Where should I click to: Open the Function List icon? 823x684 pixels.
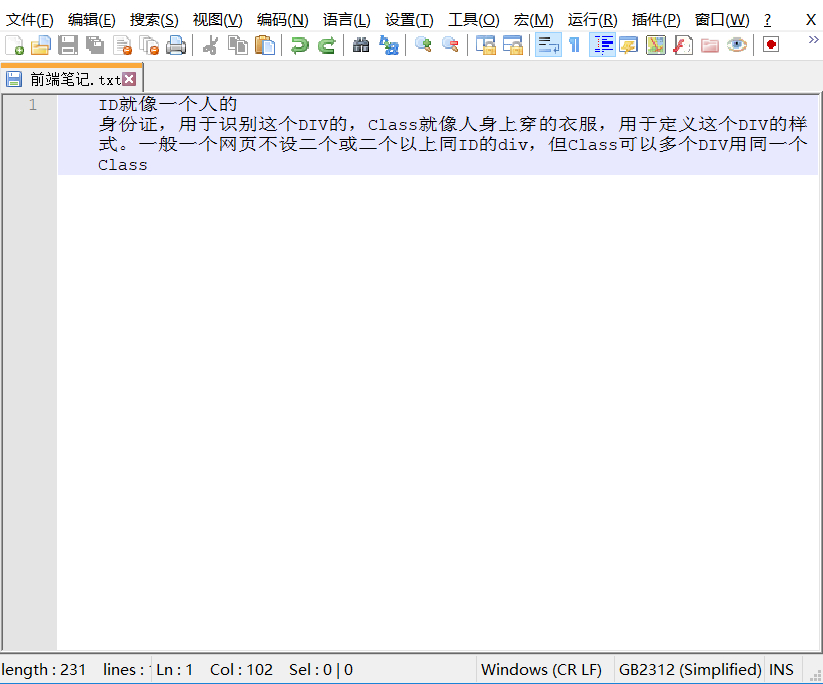[683, 45]
